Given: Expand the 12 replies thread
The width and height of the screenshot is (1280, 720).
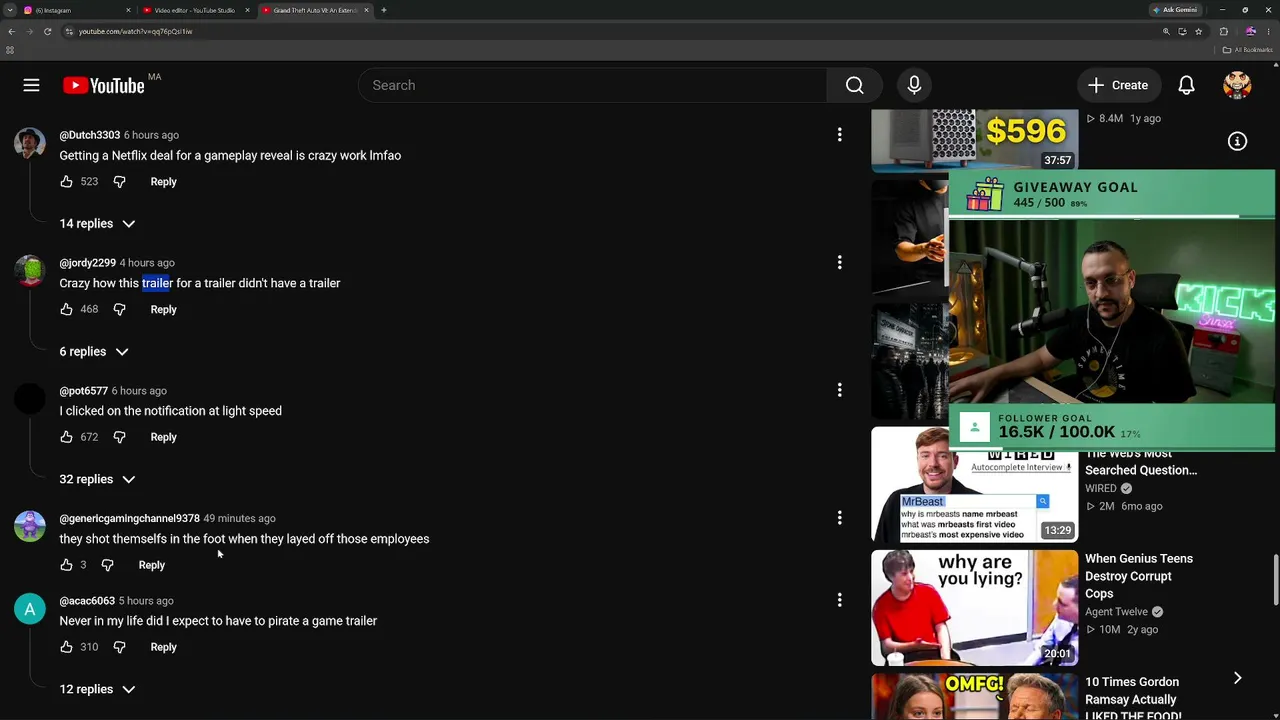Looking at the screenshot, I should 97,689.
